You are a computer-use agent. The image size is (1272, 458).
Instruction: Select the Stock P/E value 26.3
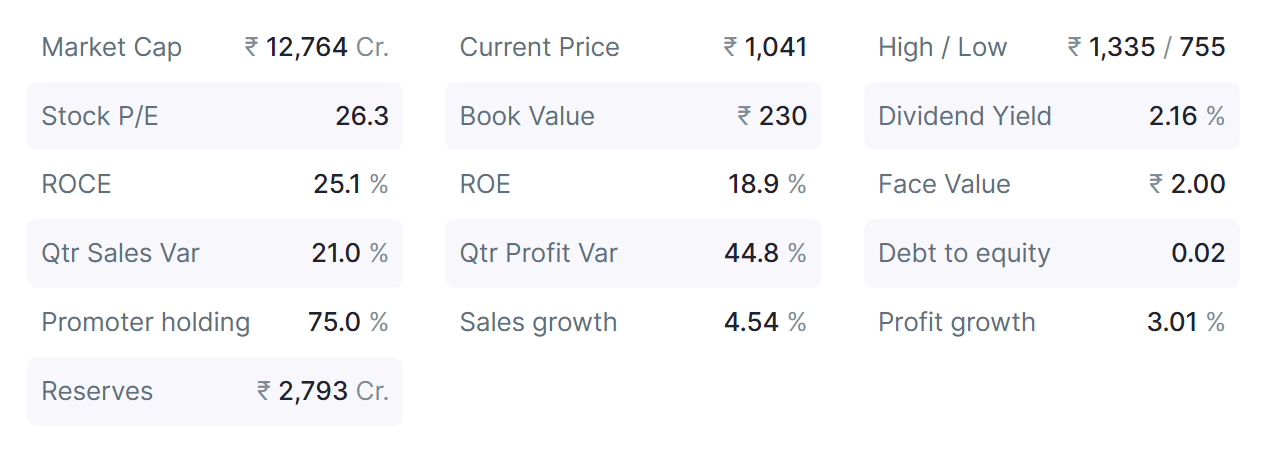click(x=362, y=116)
